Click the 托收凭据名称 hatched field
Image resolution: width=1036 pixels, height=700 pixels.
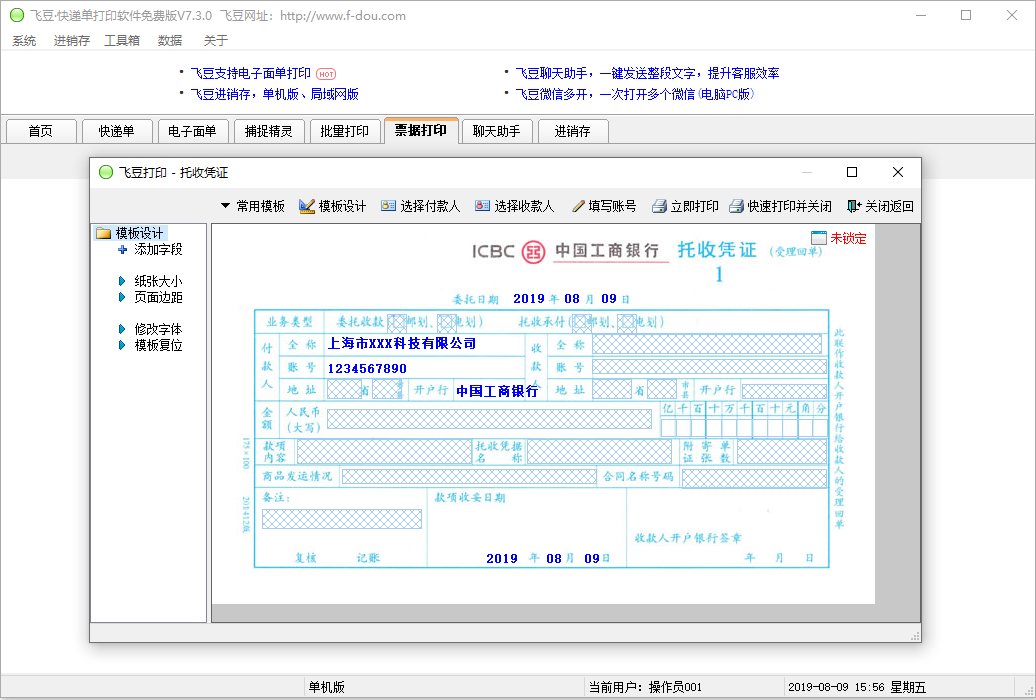click(x=599, y=451)
